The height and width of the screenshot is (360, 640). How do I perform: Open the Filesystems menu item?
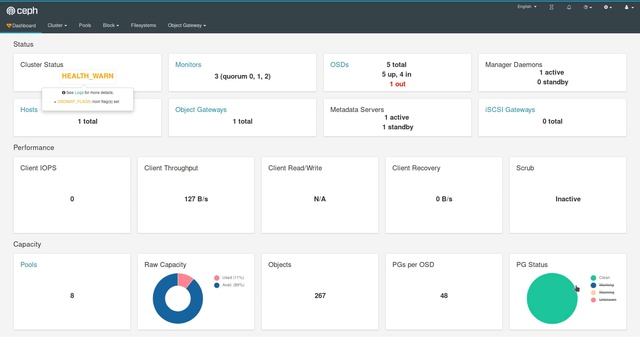[x=143, y=25]
